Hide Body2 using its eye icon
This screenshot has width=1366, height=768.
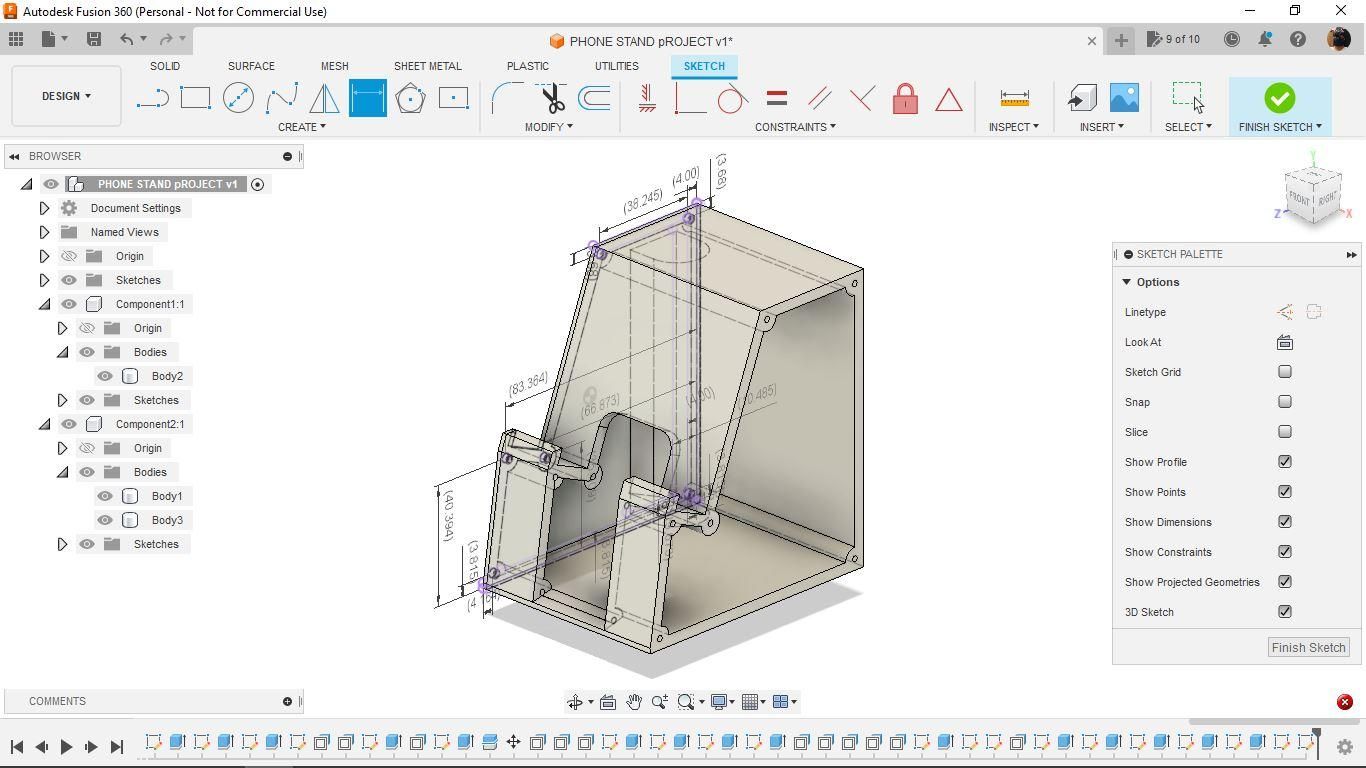(x=105, y=376)
